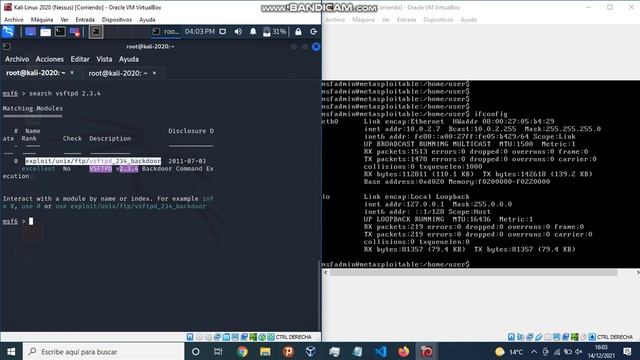This screenshot has height=360, width=640.
Task: Open Máquina menu of Metasploitable VirtualBox window
Action: [363, 20]
